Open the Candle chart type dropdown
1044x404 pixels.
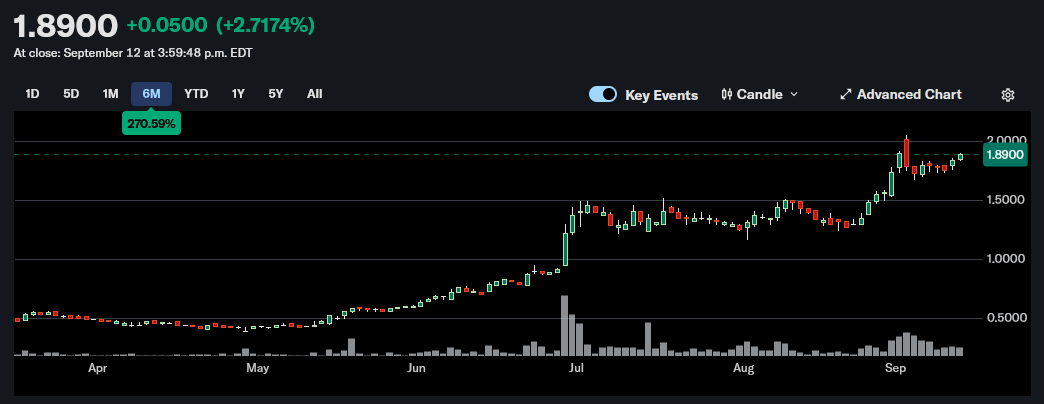point(760,95)
